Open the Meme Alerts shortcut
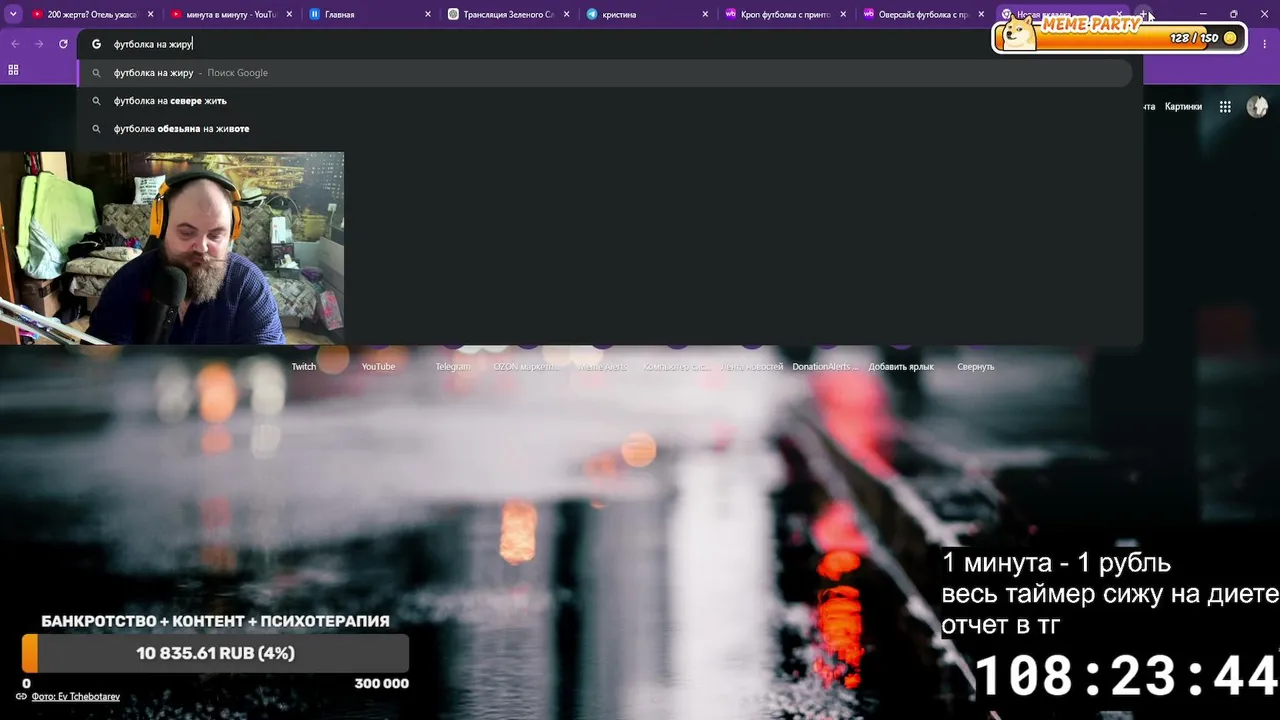This screenshot has width=1280, height=720. click(x=602, y=366)
